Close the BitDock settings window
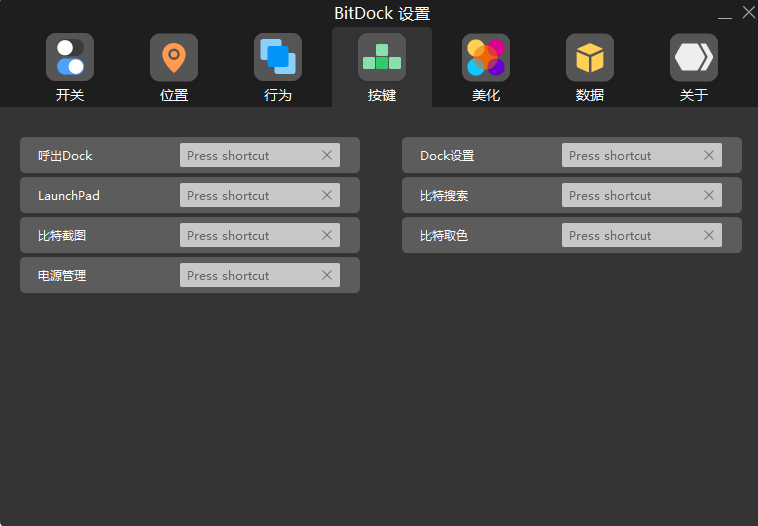This screenshot has width=758, height=526. [749, 13]
